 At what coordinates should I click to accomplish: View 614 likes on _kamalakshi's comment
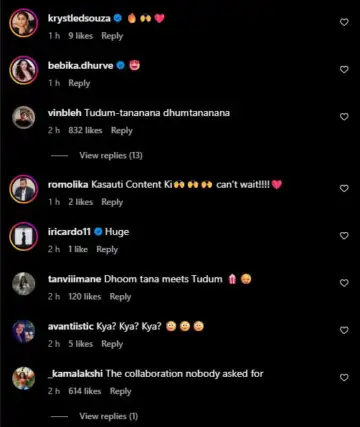coord(85,391)
